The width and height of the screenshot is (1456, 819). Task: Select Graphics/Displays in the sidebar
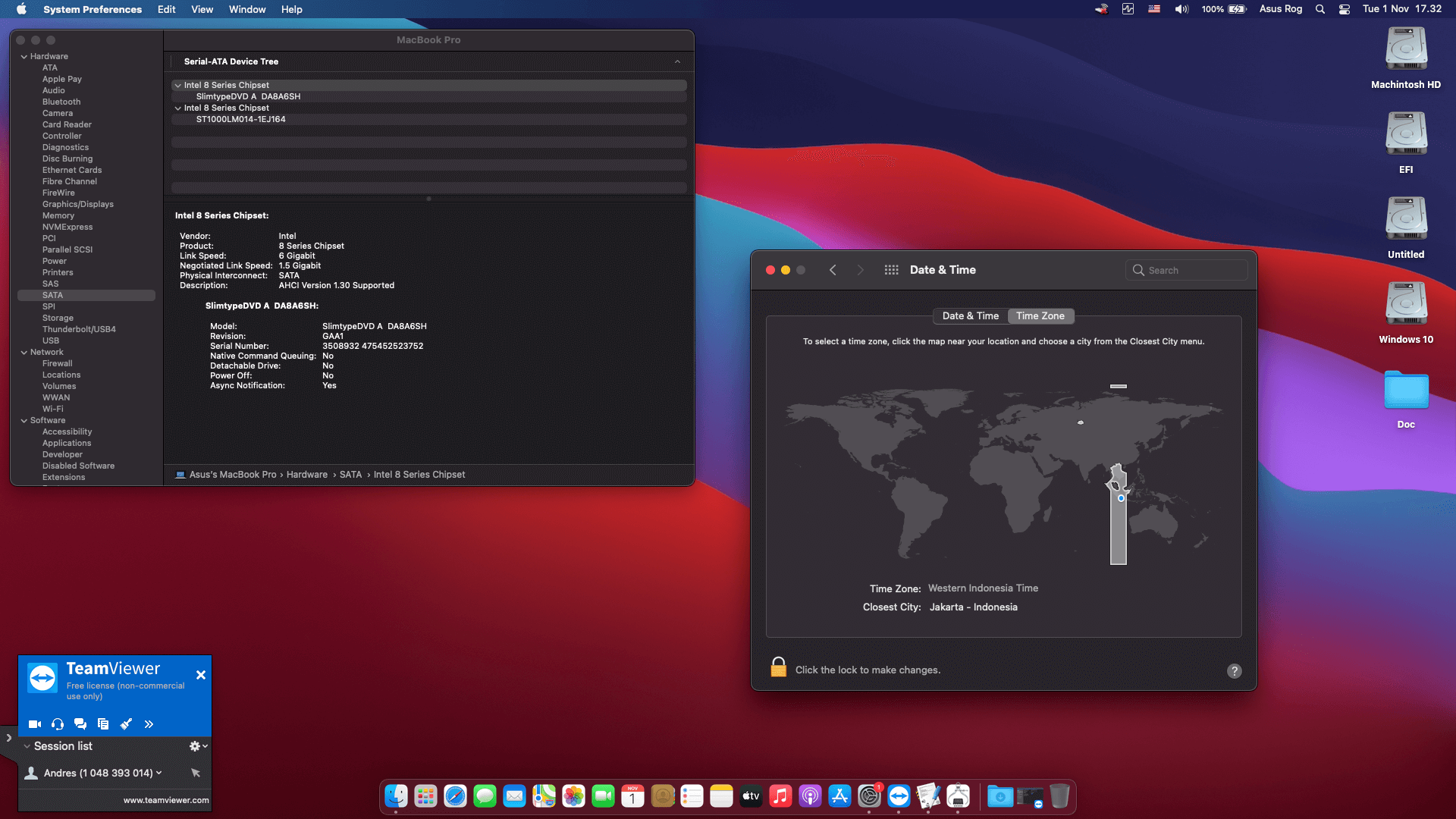[78, 204]
